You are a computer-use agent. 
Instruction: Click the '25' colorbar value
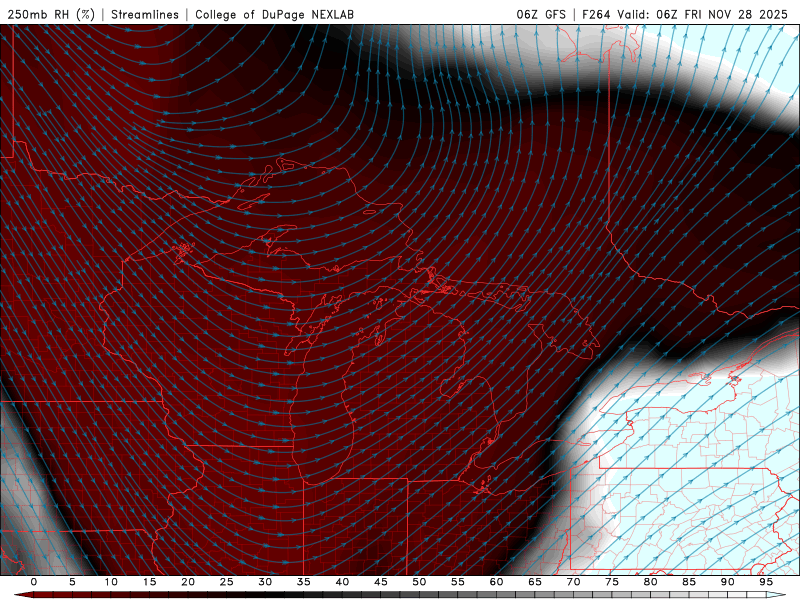tap(226, 582)
